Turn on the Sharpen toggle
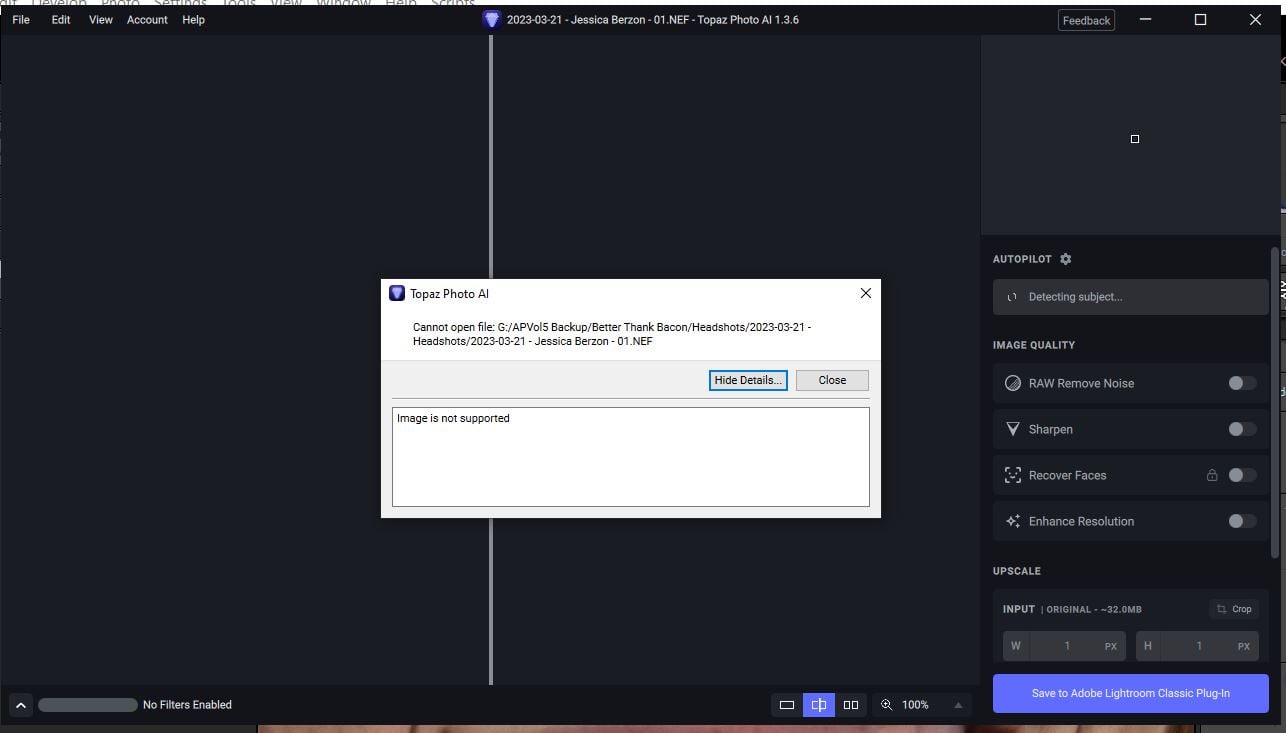 tap(1241, 429)
